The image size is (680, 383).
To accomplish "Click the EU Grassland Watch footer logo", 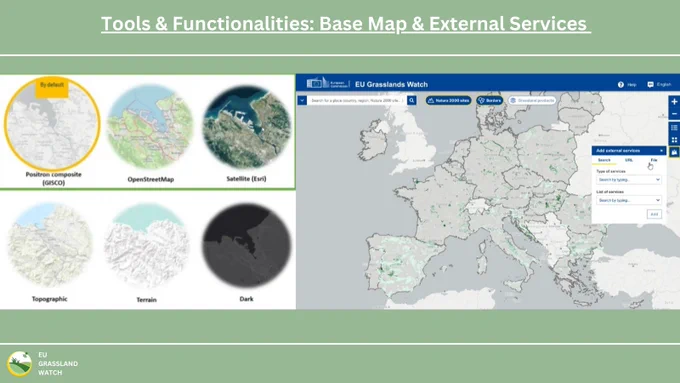I will click(x=20, y=363).
